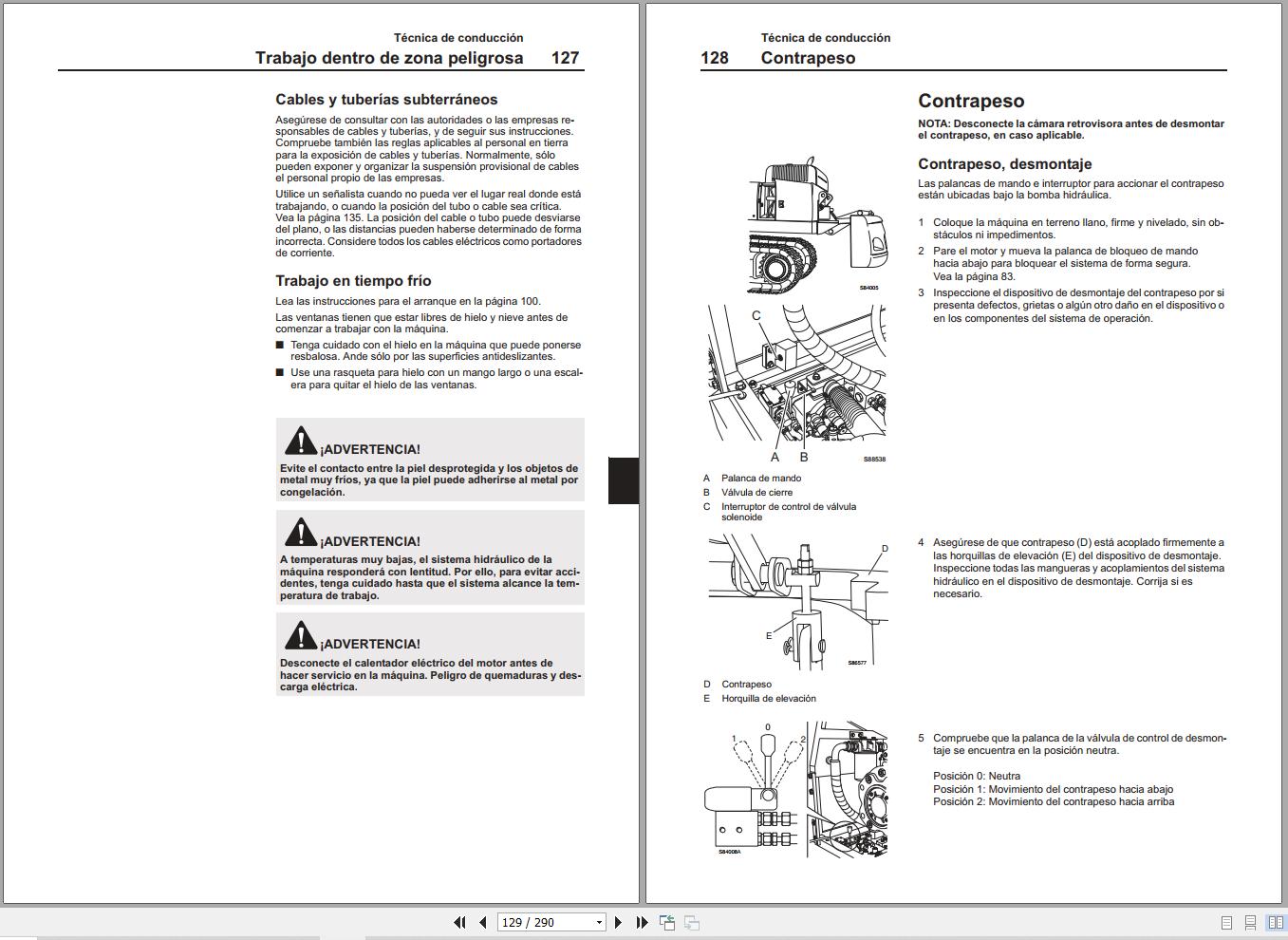Image resolution: width=1288 pixels, height=940 pixels.
Task: Click the legend text 'Interruptor de control de válvula solenoide'
Action: point(789,512)
